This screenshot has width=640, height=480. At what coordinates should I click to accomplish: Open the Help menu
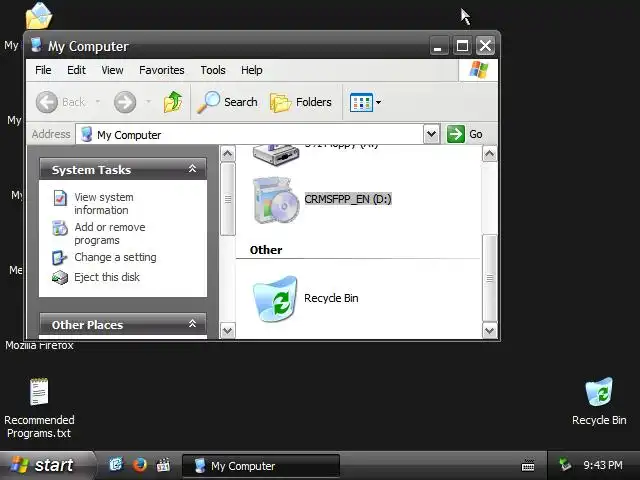click(251, 70)
